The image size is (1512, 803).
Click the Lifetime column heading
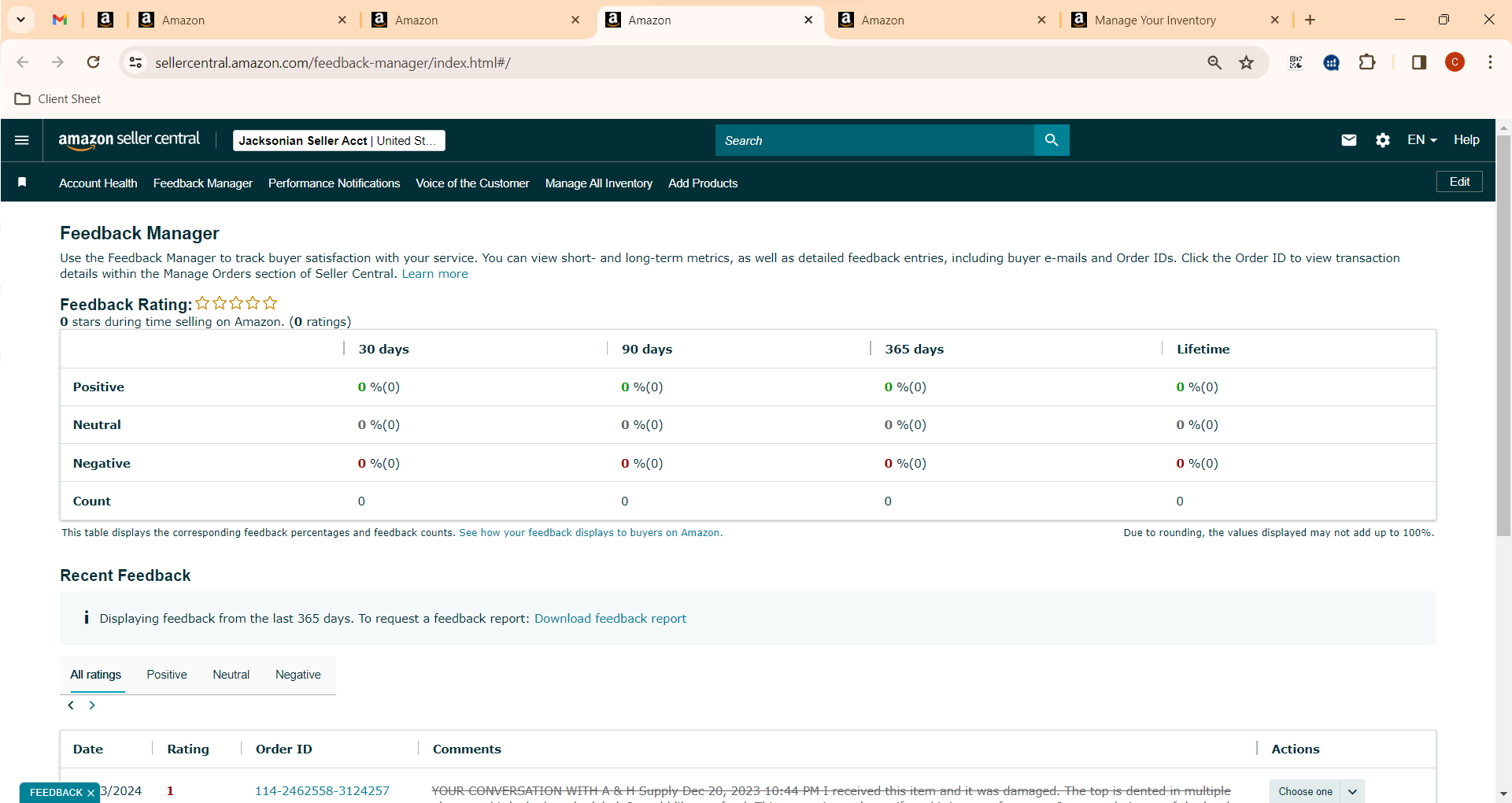pyautogui.click(x=1203, y=350)
